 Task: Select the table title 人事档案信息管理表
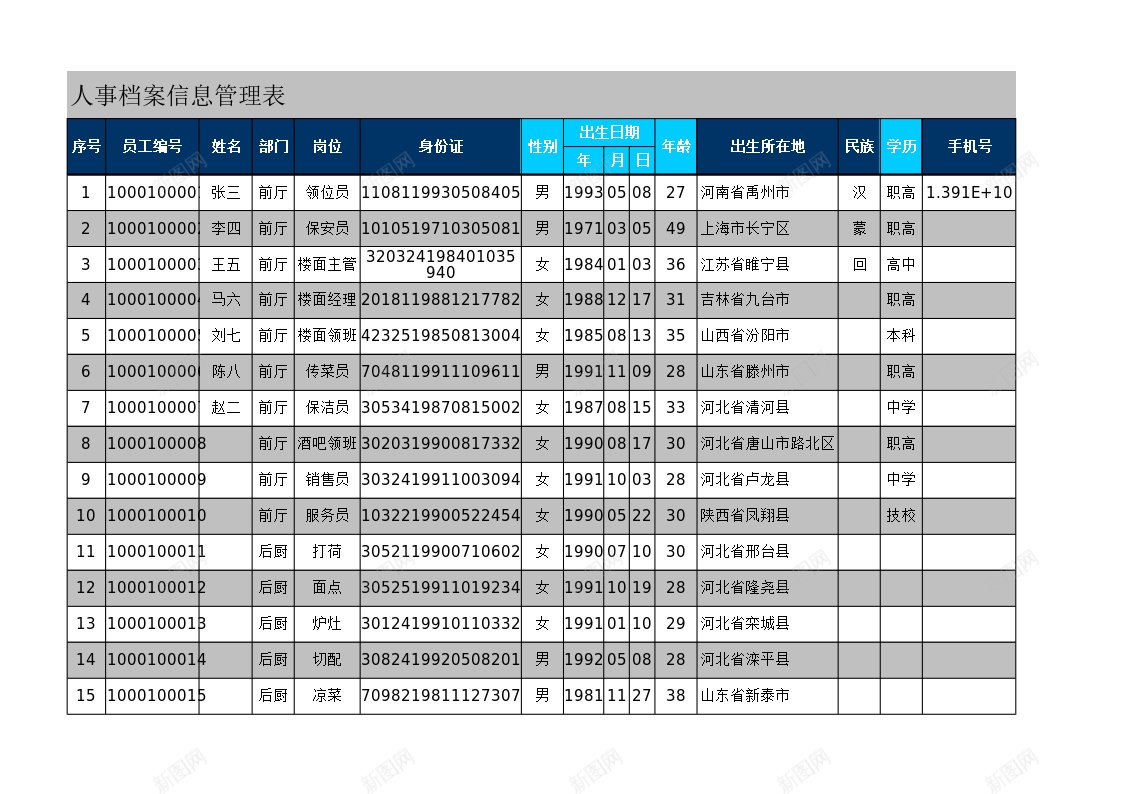[178, 96]
